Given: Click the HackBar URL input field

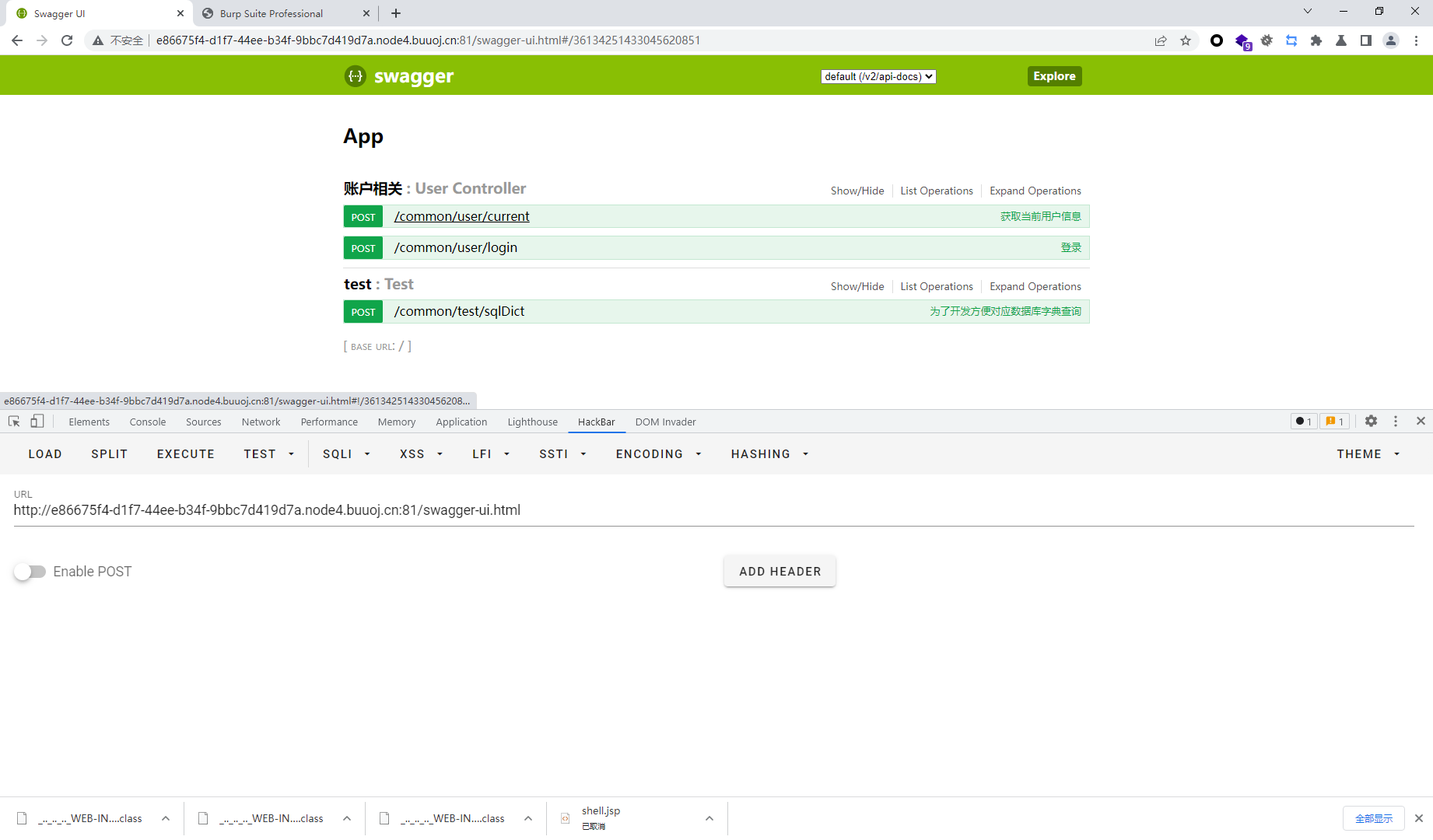Looking at the screenshot, I should (713, 511).
